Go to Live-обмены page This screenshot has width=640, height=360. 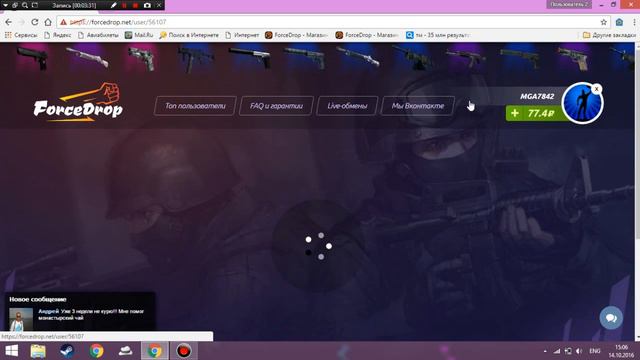point(347,106)
